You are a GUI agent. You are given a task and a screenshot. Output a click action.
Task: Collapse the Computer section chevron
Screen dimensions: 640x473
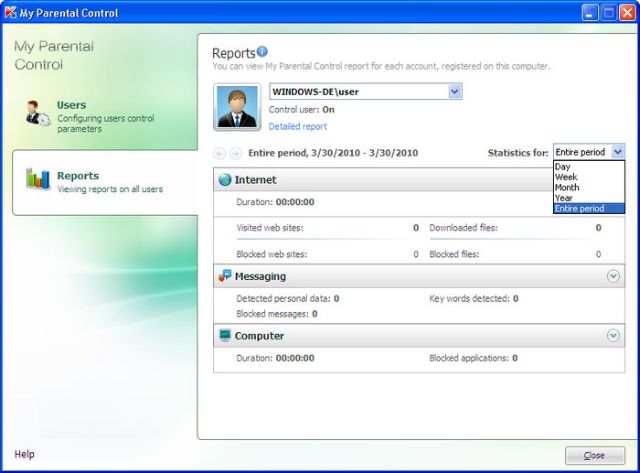[x=613, y=336]
